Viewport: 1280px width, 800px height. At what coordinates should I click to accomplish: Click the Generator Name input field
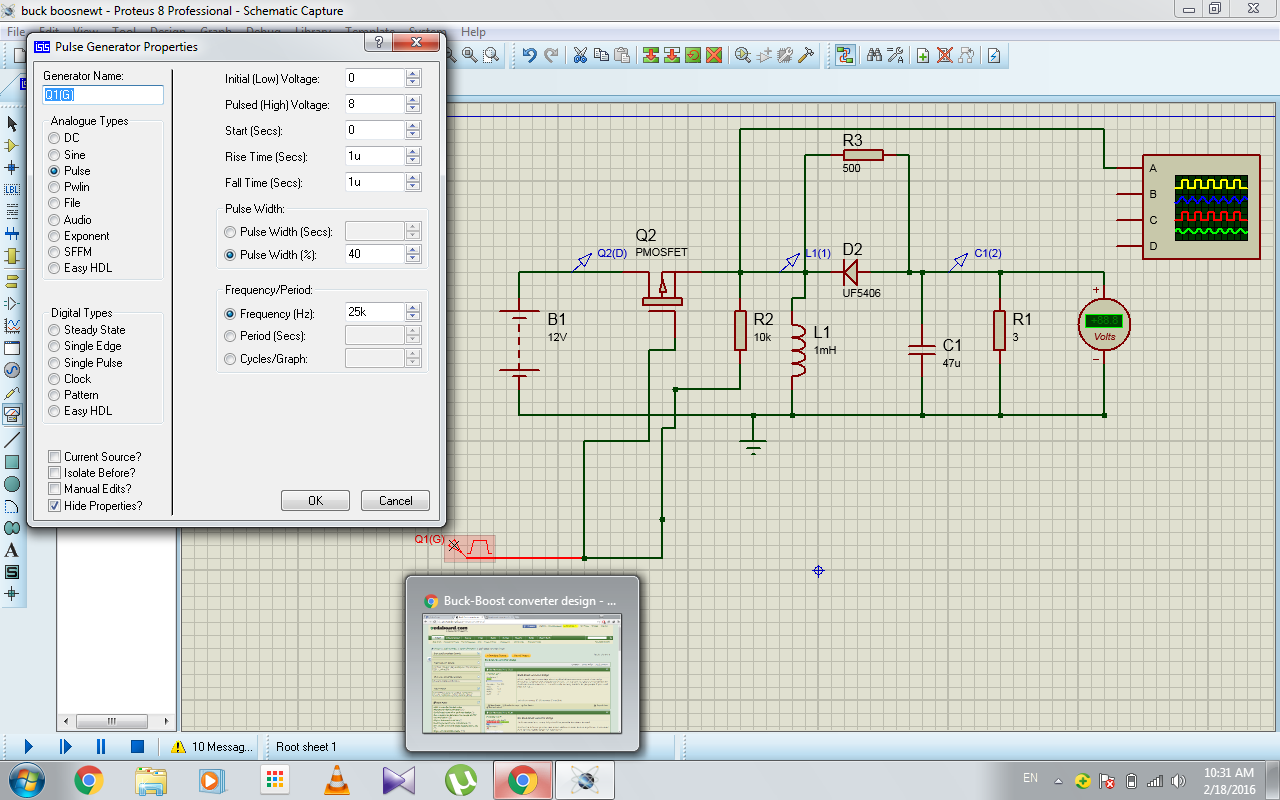pos(103,95)
